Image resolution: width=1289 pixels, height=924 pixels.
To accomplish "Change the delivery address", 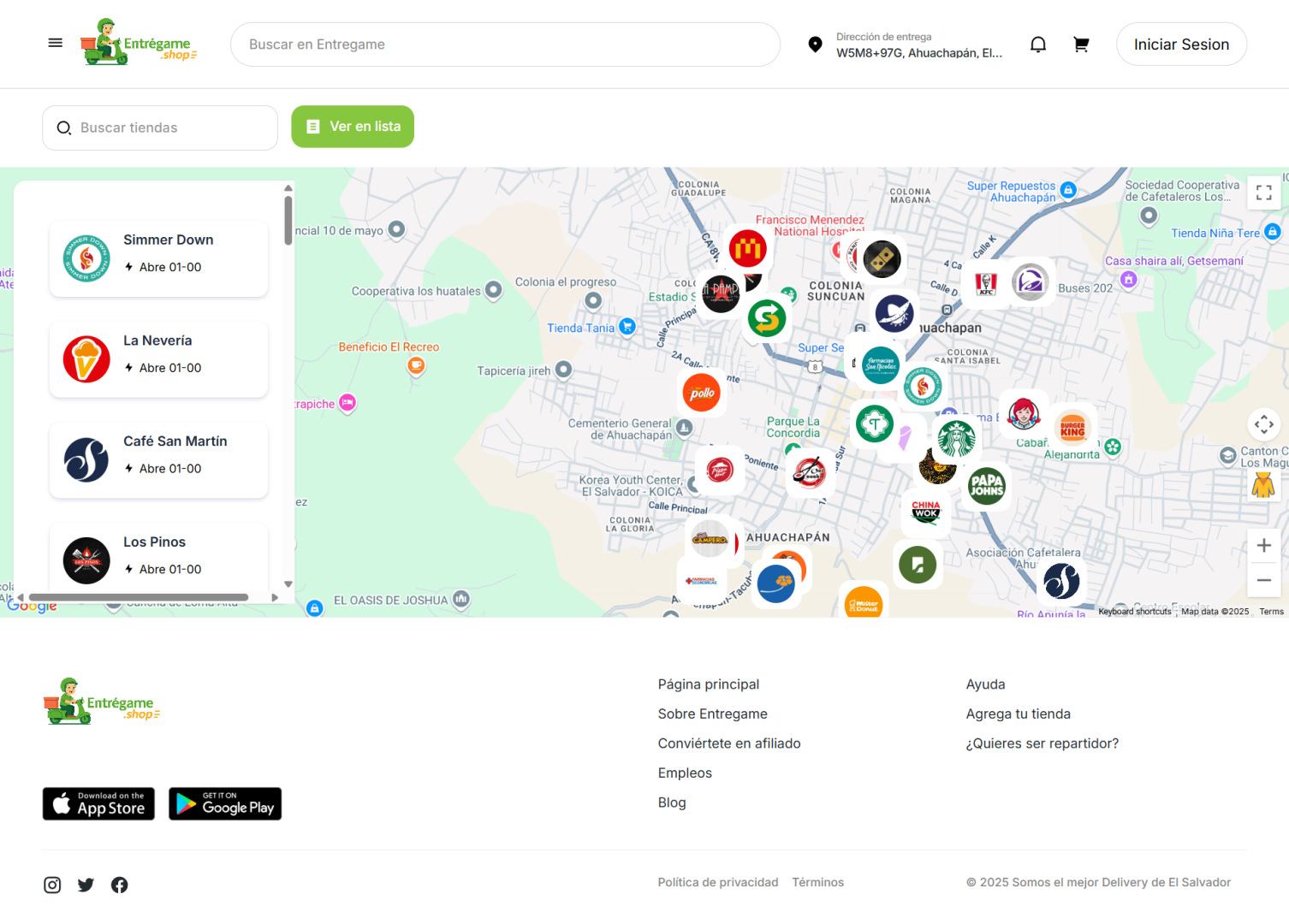I will coord(919,44).
